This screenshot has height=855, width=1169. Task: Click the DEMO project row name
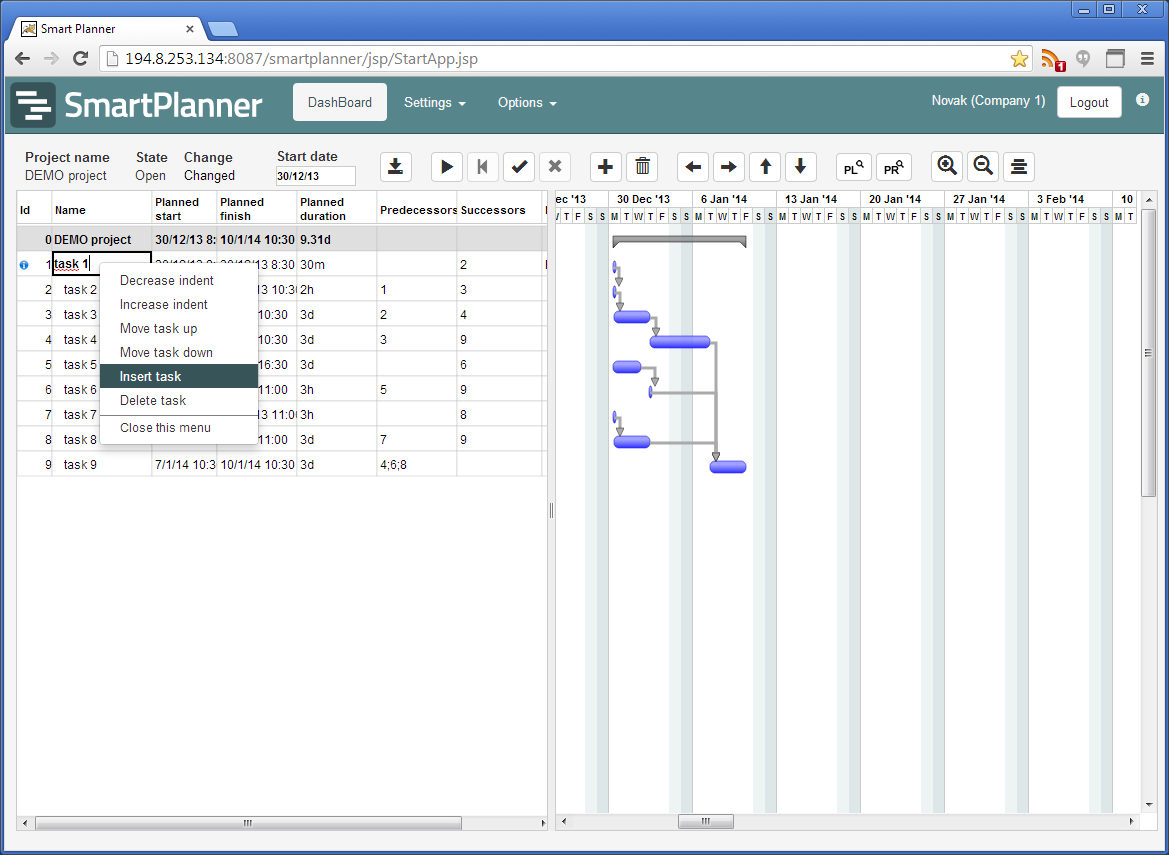(92, 239)
